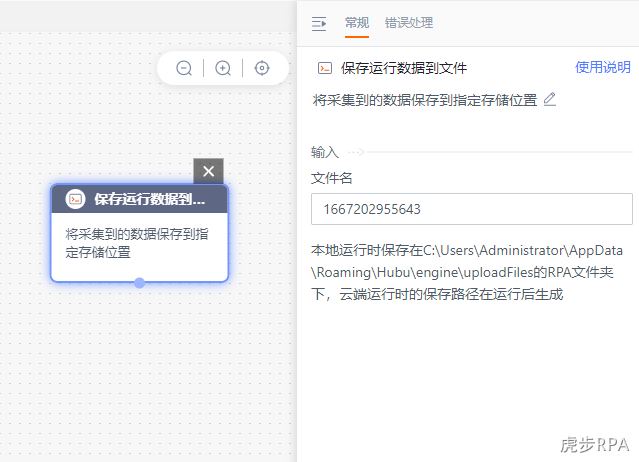Select the 保存运行数据到 node header
This screenshot has height=462, width=639.
tap(139, 199)
